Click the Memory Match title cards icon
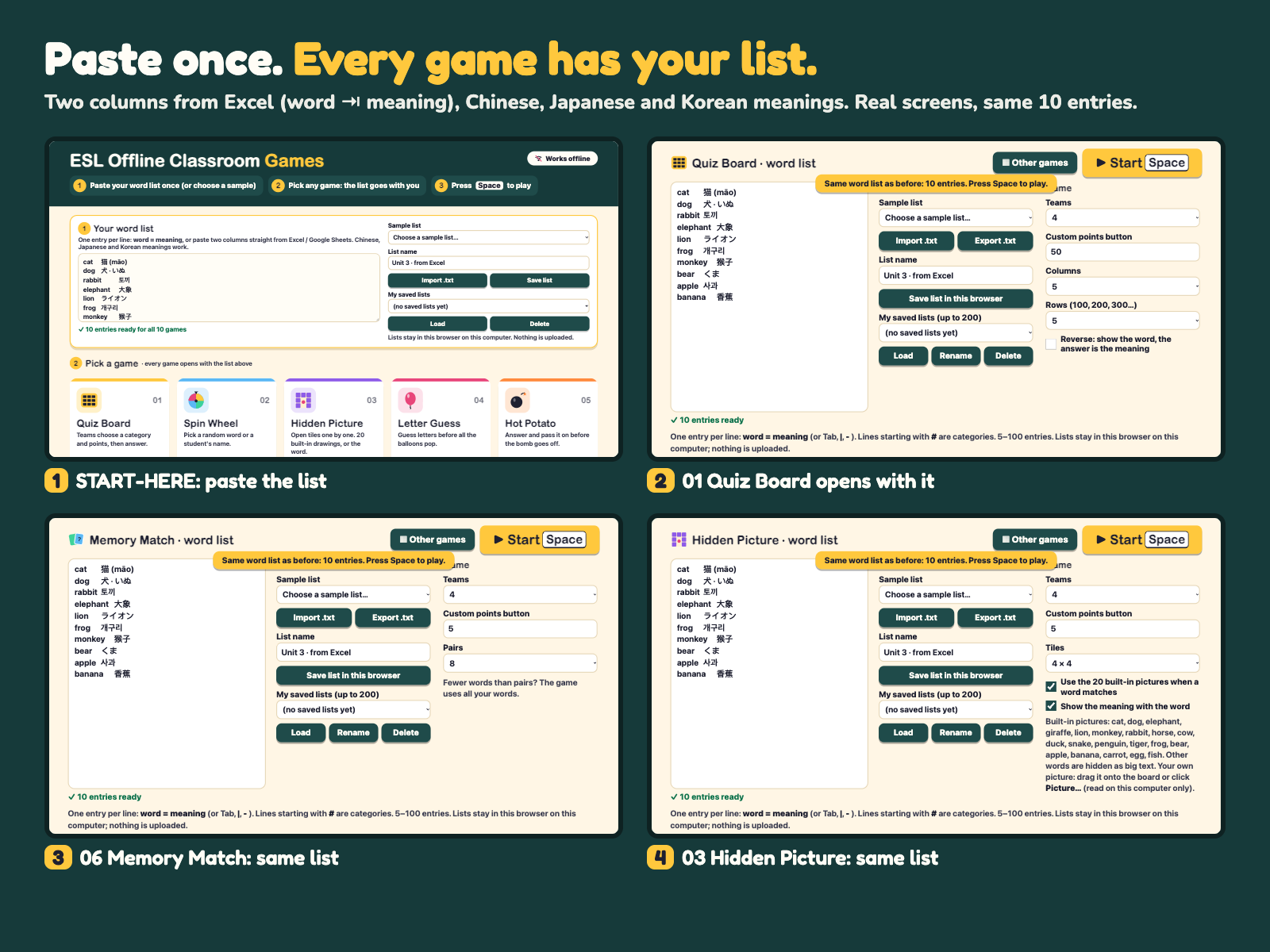 click(x=76, y=539)
